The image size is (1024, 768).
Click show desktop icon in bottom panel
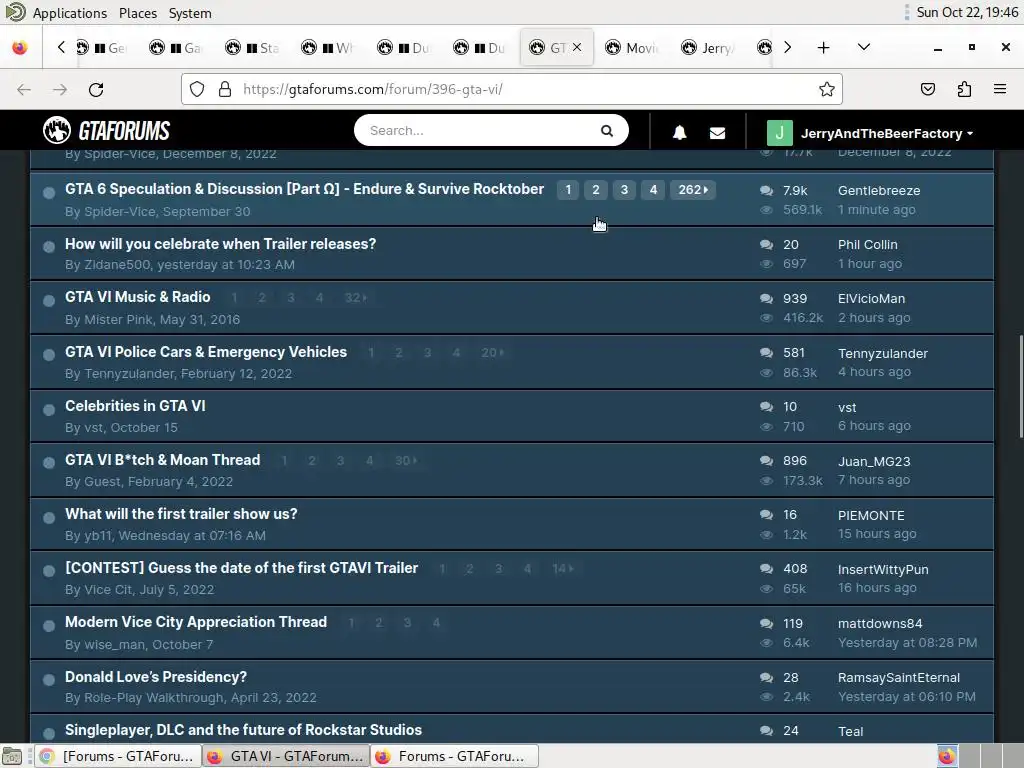12,756
